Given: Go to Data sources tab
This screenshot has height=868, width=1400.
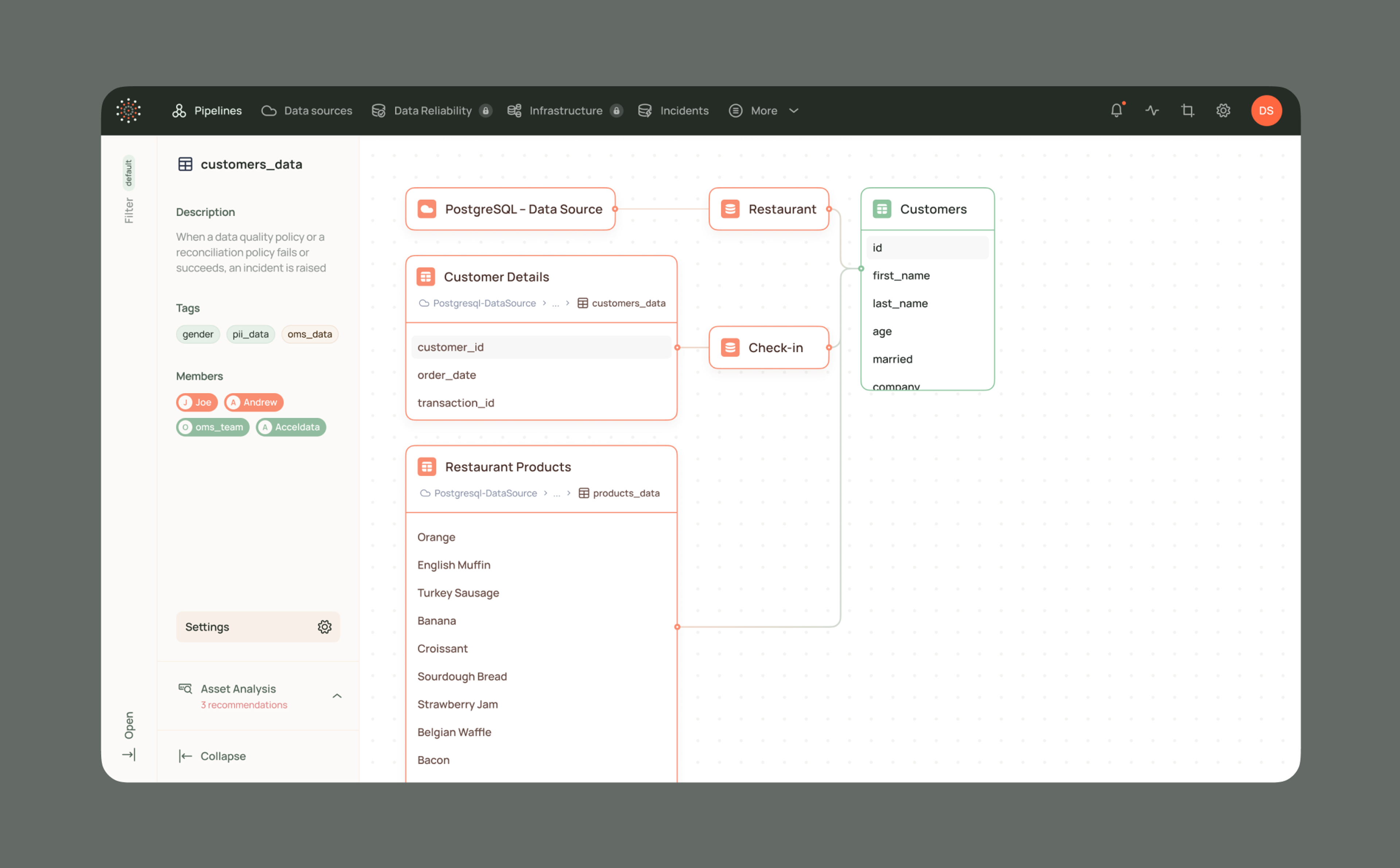Looking at the screenshot, I should point(307,111).
